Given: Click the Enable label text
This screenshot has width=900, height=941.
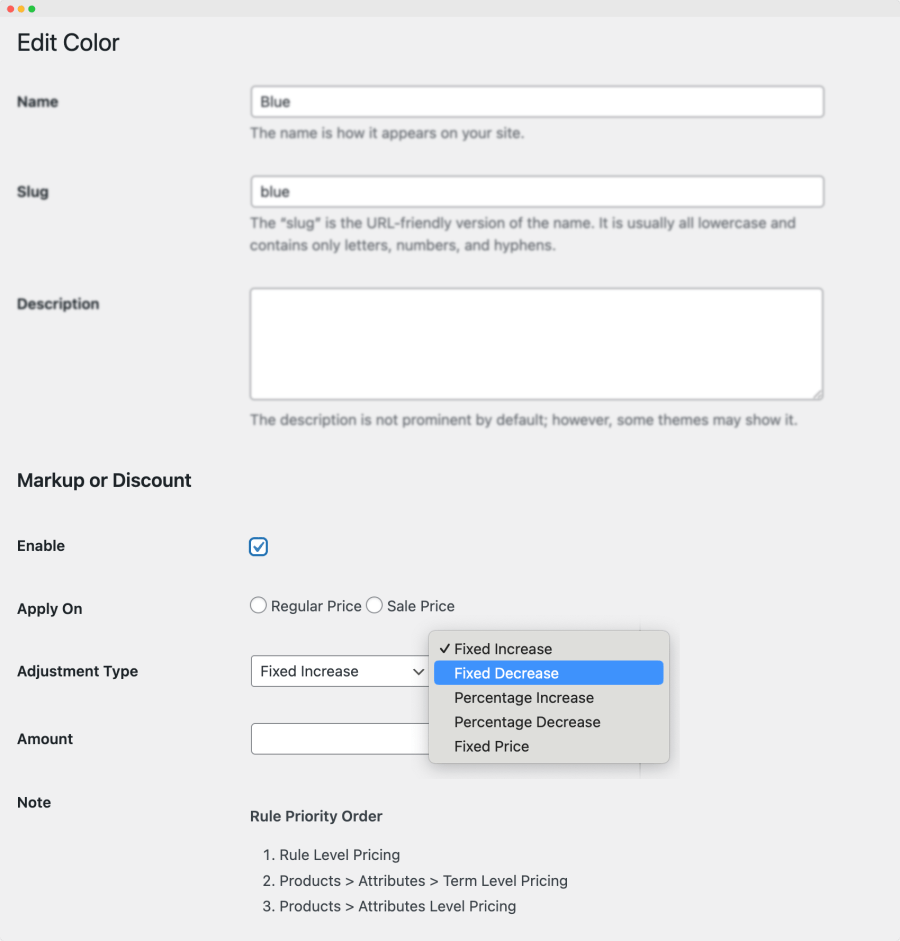Looking at the screenshot, I should point(41,546).
